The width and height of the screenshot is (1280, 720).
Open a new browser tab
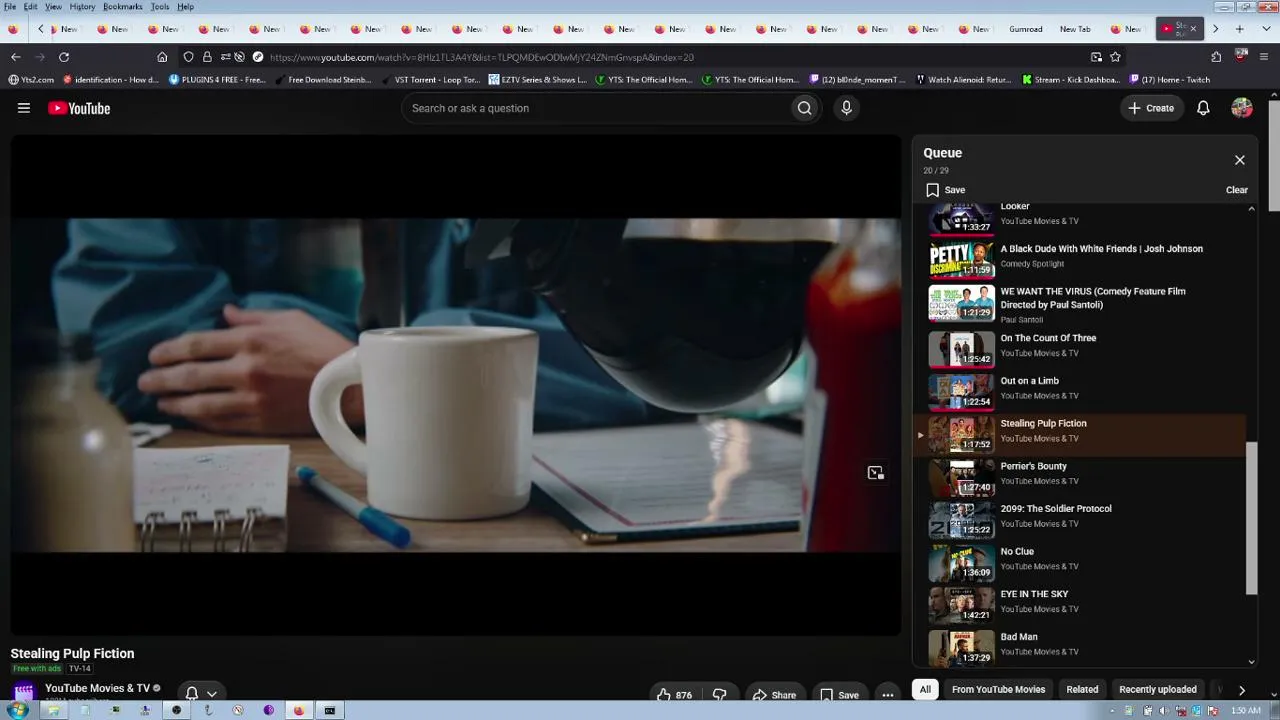[x=1240, y=29]
